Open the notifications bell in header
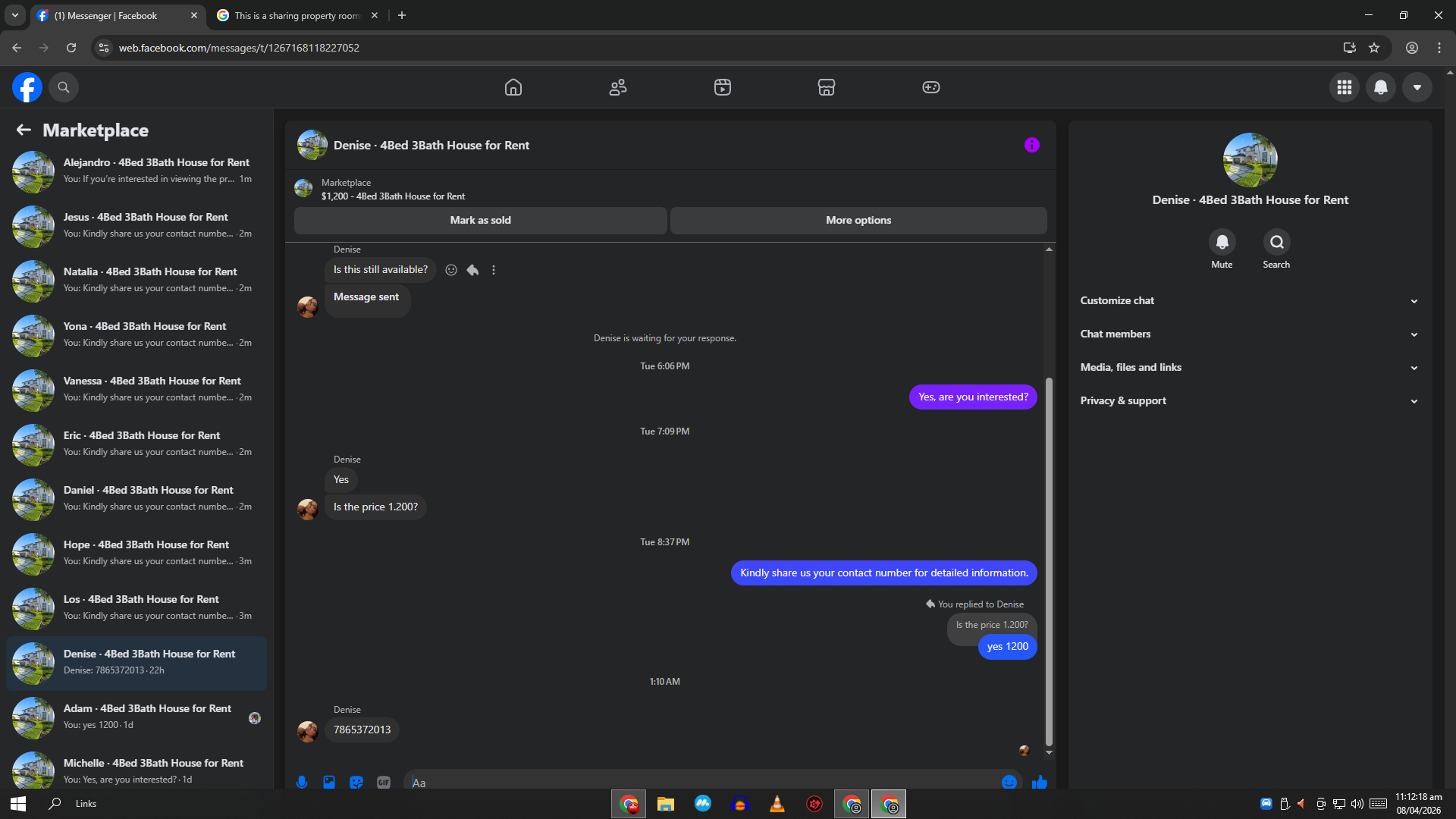 click(x=1380, y=87)
